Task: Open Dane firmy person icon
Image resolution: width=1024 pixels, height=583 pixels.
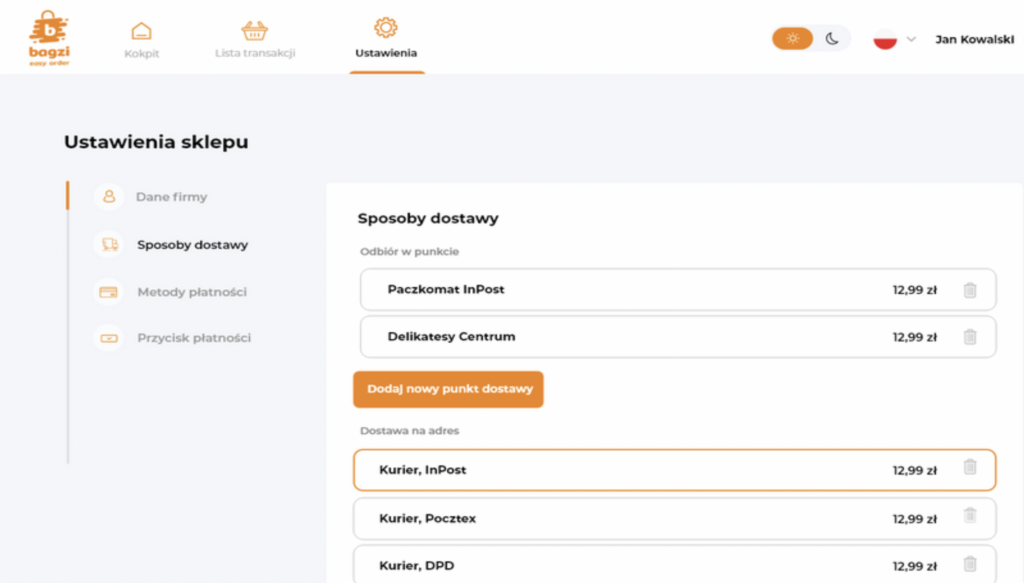Action: [108, 197]
